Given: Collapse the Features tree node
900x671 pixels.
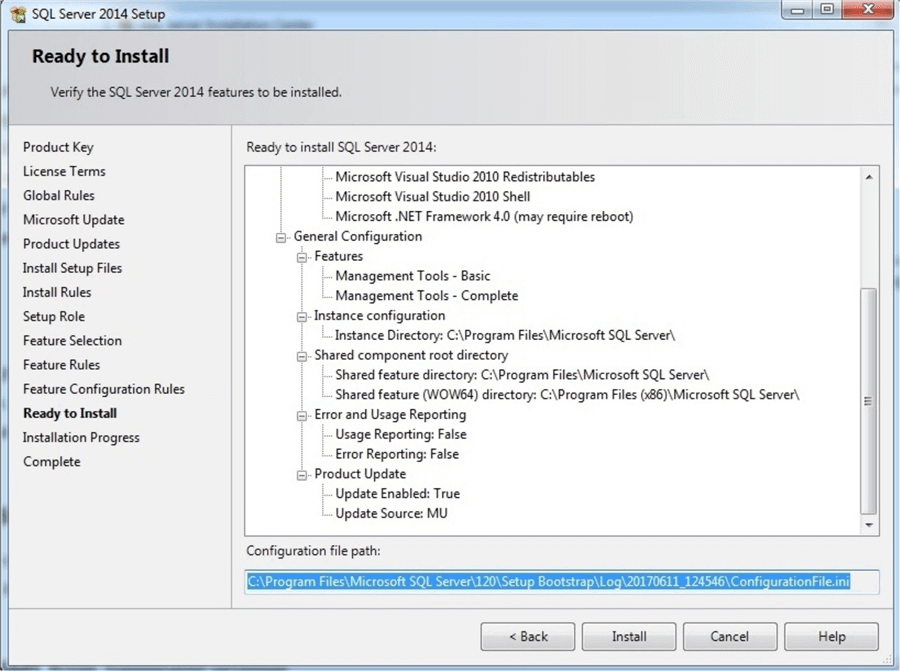Looking at the screenshot, I should (302, 257).
